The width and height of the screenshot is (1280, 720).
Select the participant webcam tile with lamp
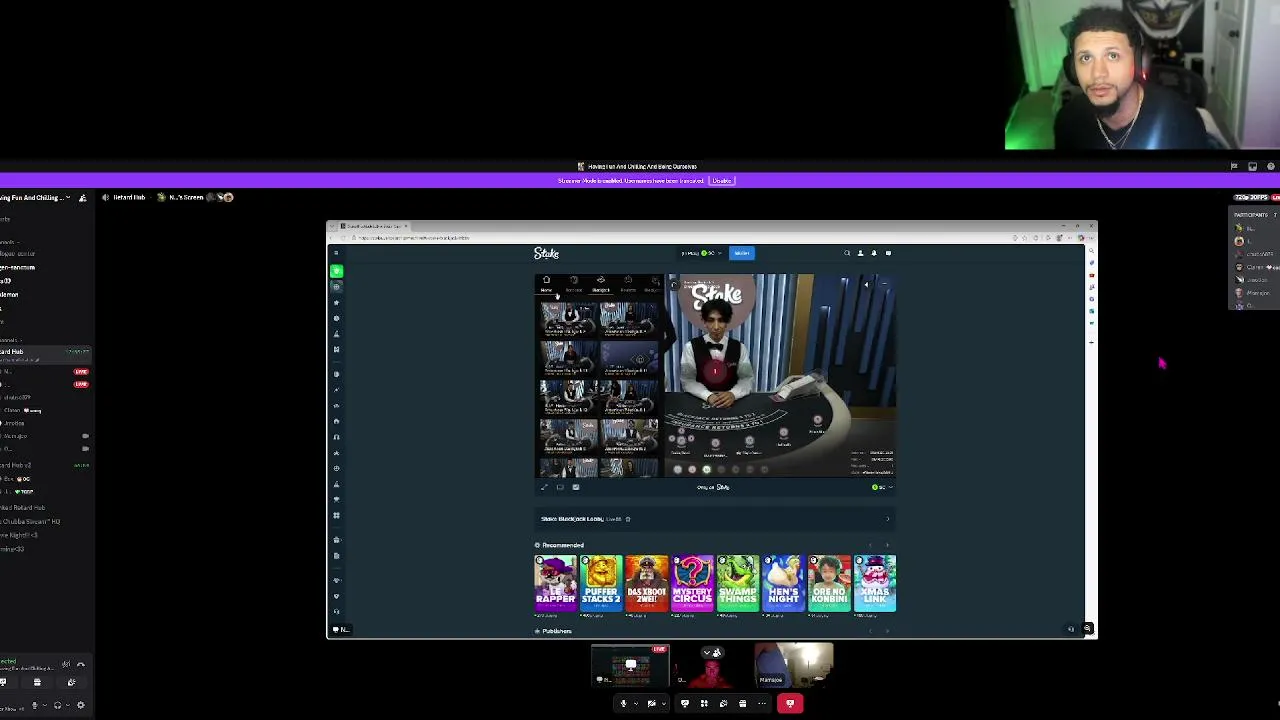coord(794,666)
